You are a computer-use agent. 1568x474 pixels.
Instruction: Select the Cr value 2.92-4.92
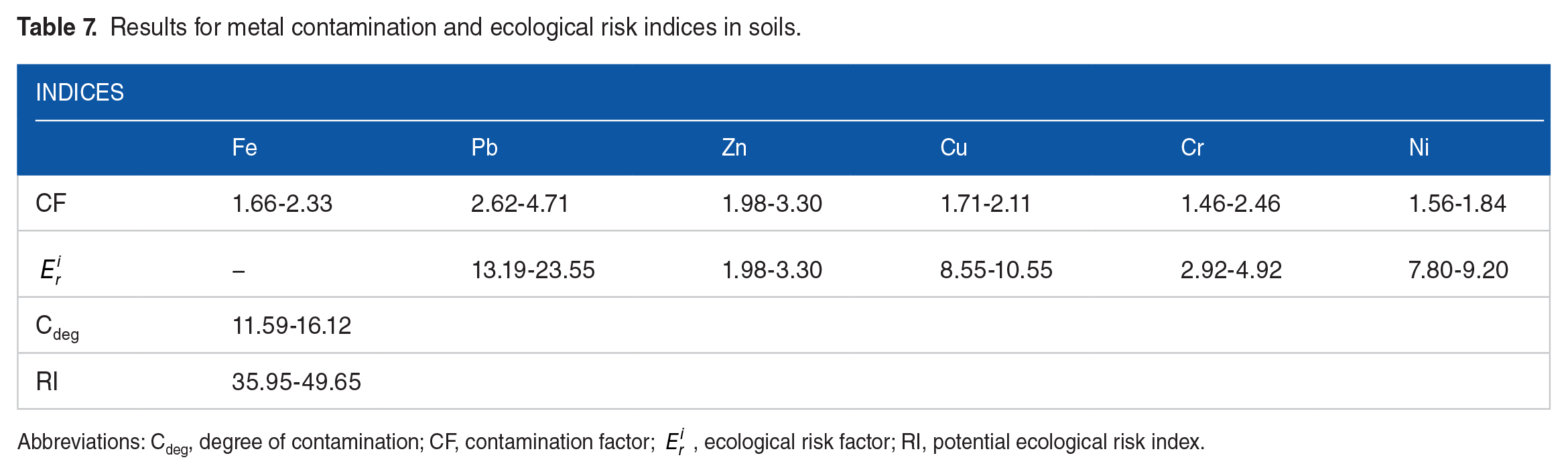click(1231, 270)
